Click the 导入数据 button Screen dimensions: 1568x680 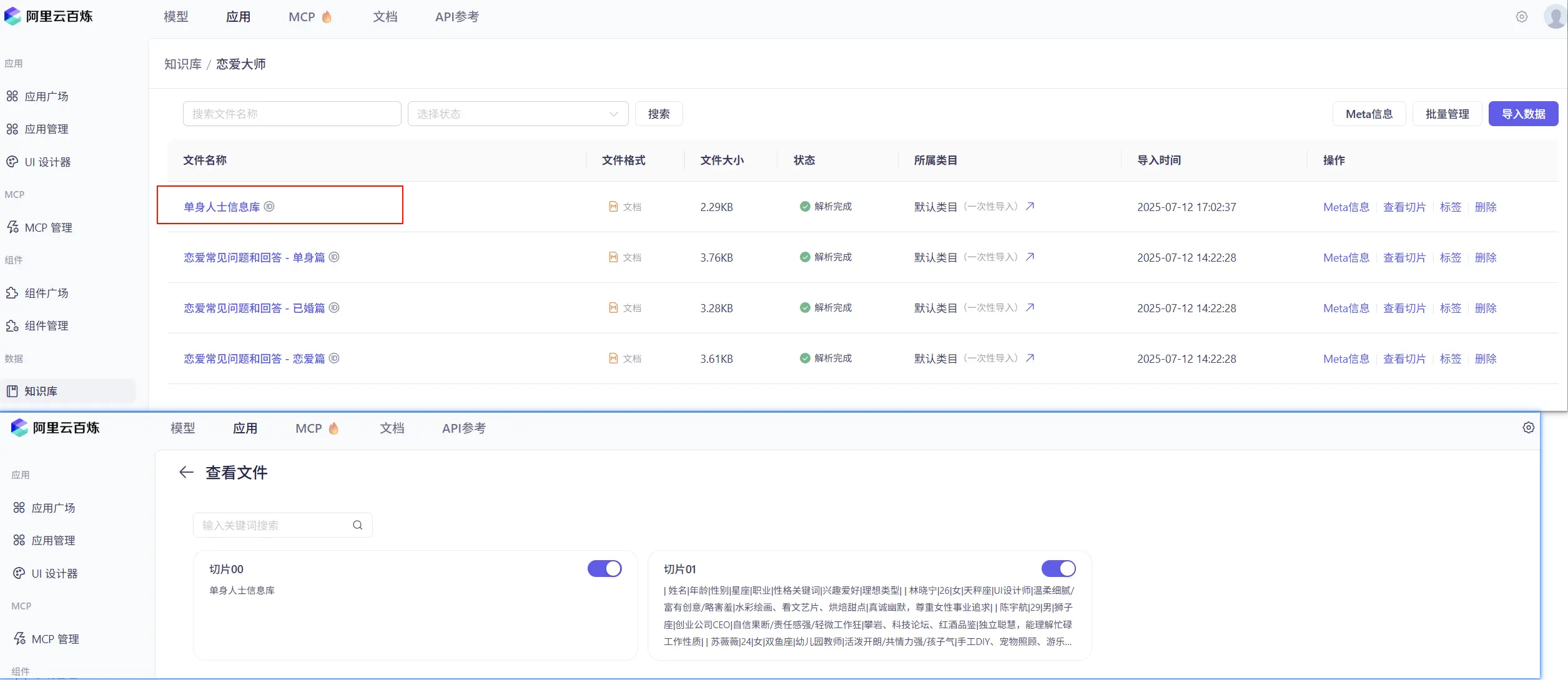tap(1523, 114)
